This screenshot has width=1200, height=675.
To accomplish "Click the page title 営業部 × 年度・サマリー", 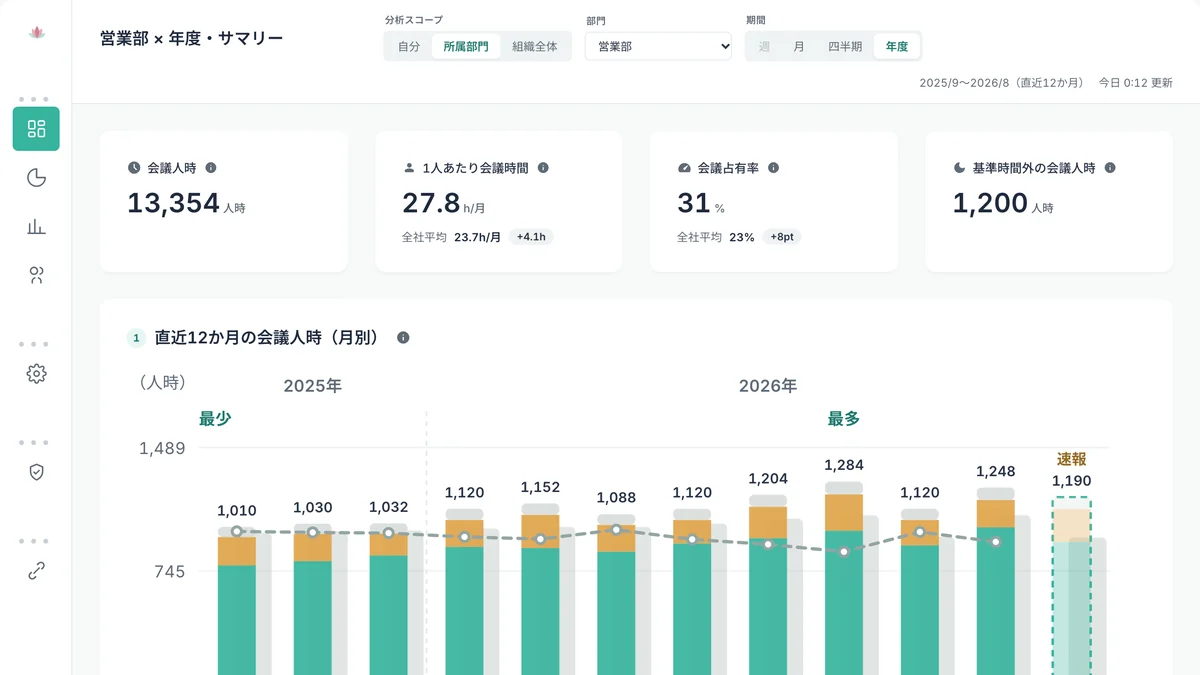I will 192,39.
